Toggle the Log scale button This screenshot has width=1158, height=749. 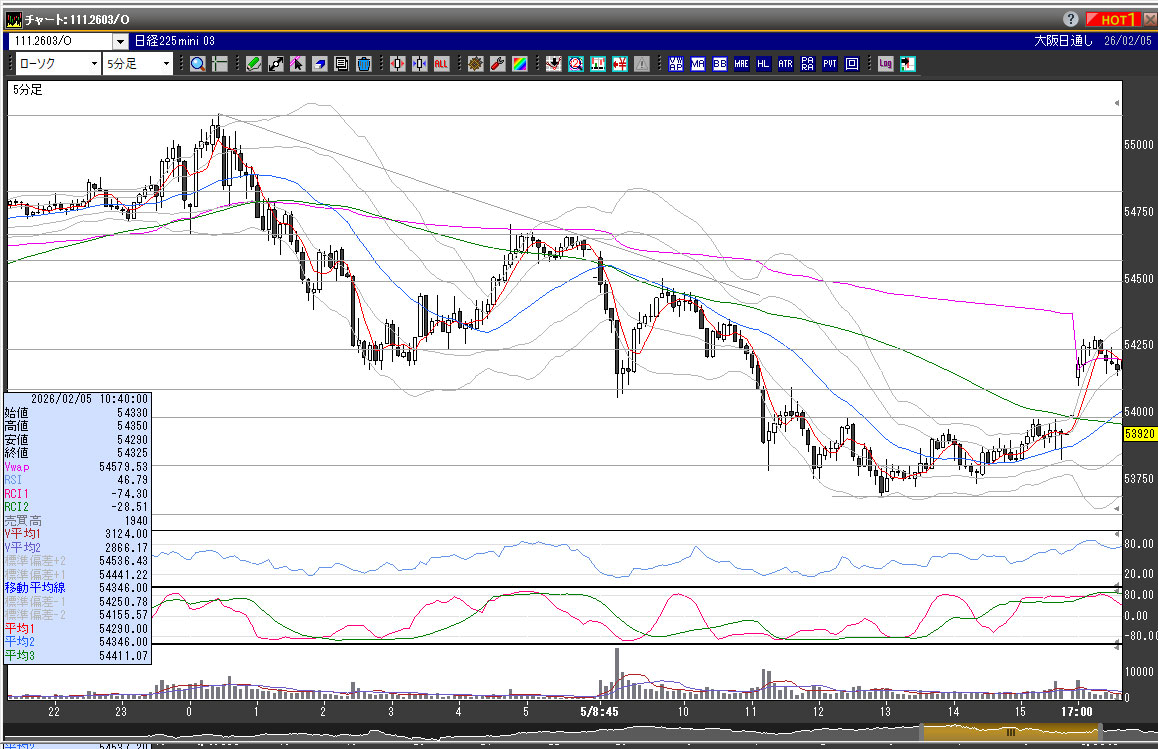click(x=885, y=64)
